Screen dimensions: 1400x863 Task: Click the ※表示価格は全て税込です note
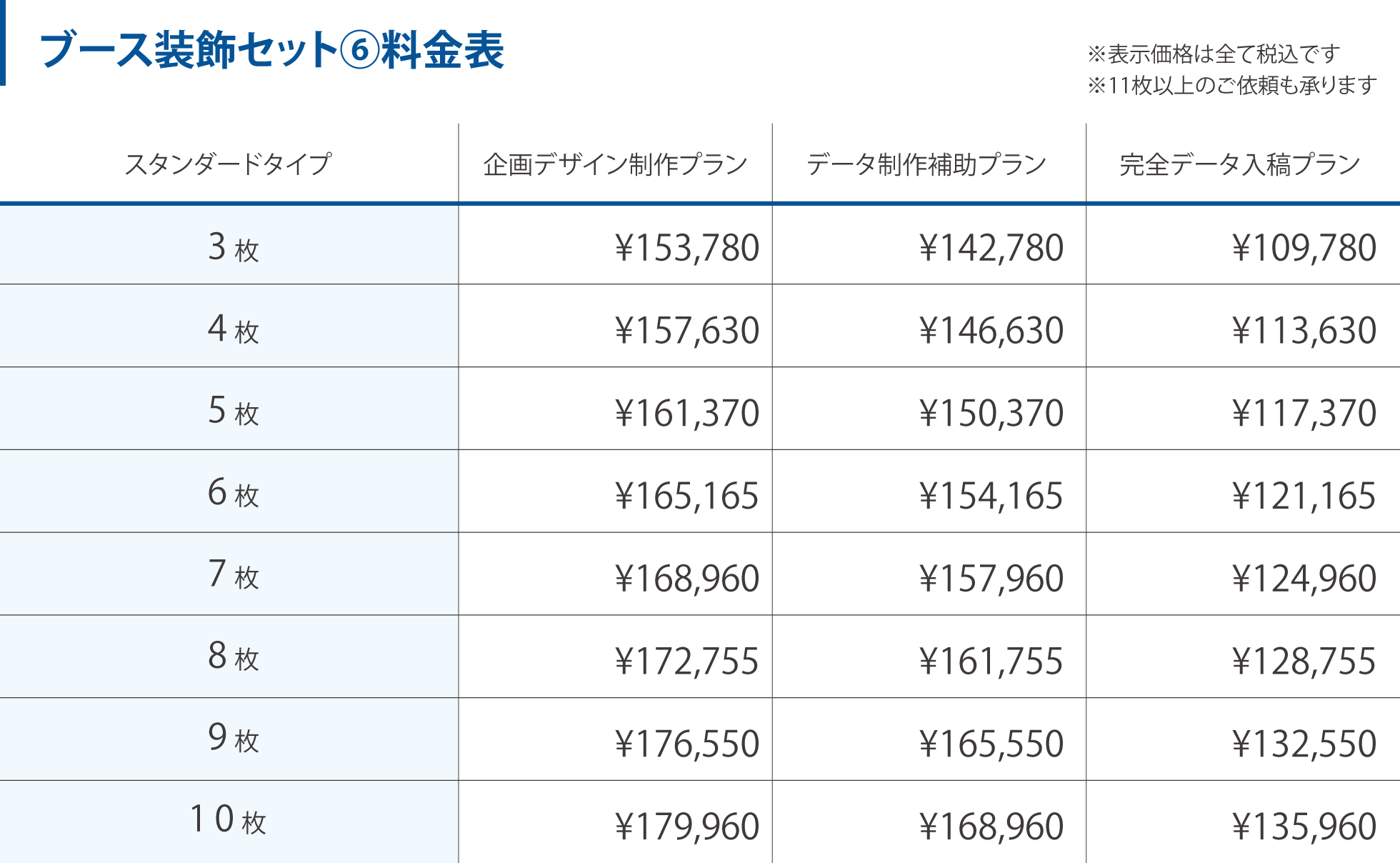(1213, 54)
